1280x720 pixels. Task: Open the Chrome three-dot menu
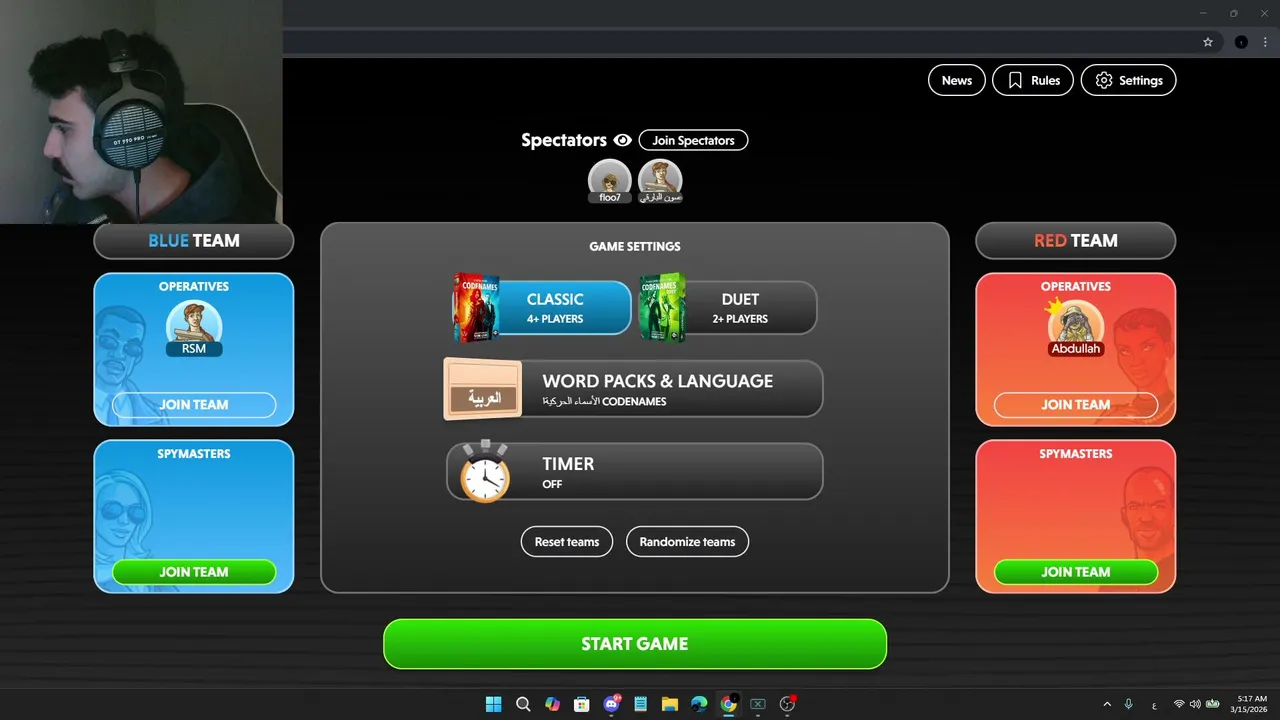(1265, 42)
